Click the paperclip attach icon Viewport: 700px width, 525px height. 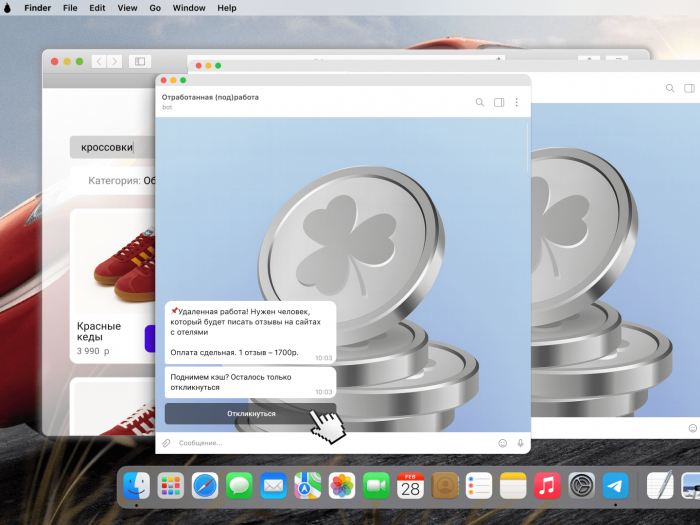click(x=166, y=443)
